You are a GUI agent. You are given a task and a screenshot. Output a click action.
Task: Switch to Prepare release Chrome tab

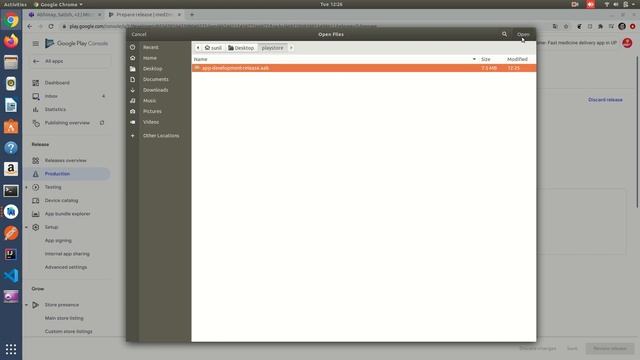144,15
